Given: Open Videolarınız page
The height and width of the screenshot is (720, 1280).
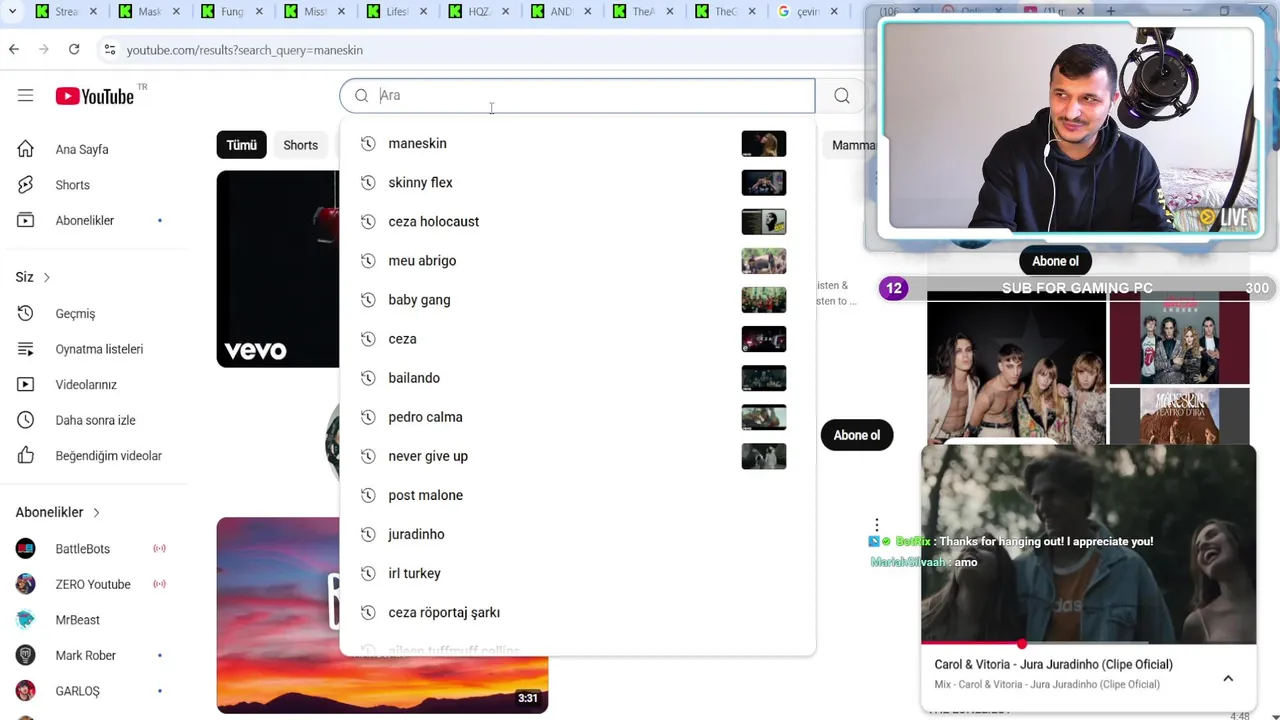Looking at the screenshot, I should pyautogui.click(x=86, y=385).
